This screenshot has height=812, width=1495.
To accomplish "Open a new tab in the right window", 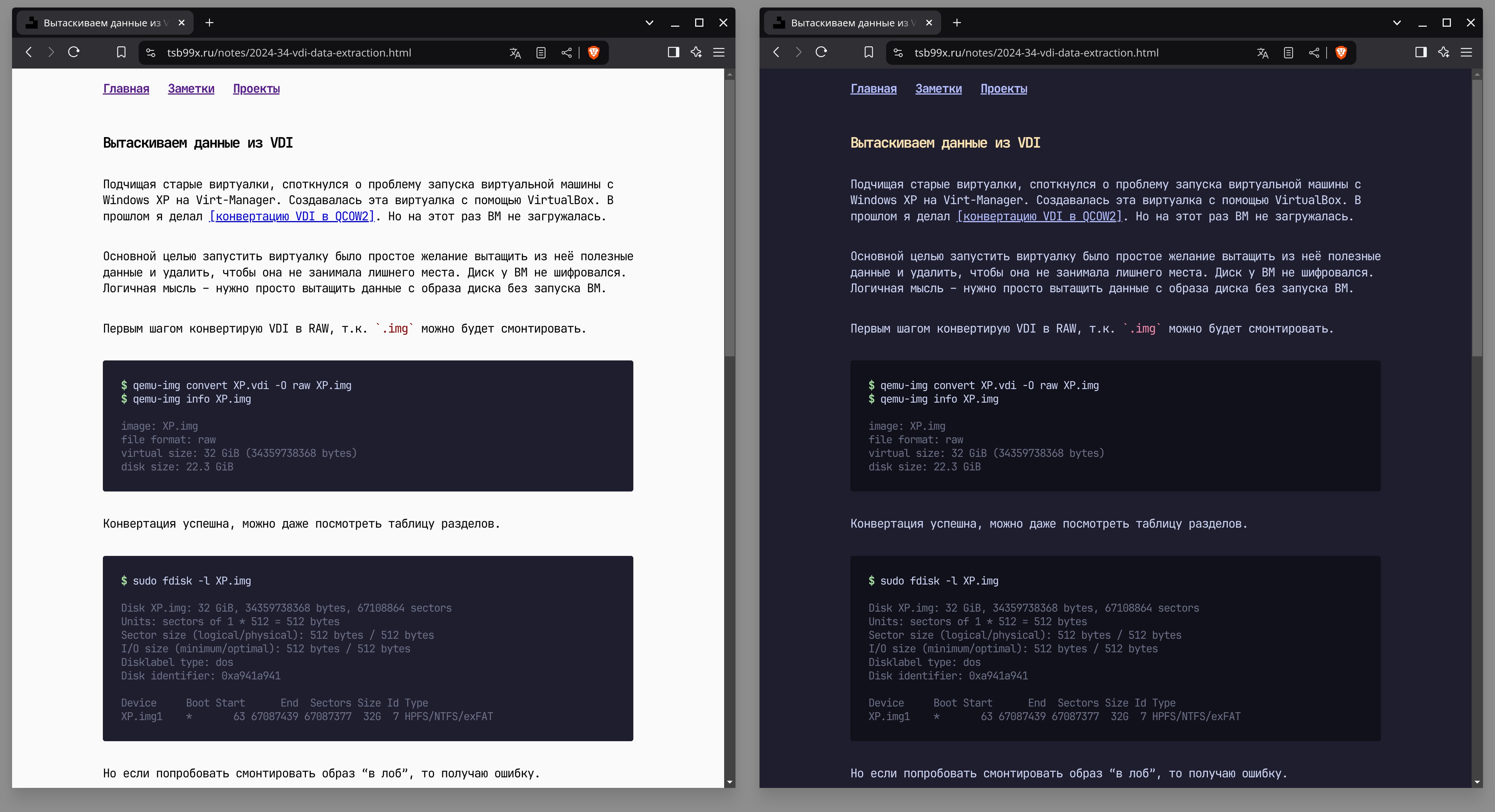I will pyautogui.click(x=957, y=23).
